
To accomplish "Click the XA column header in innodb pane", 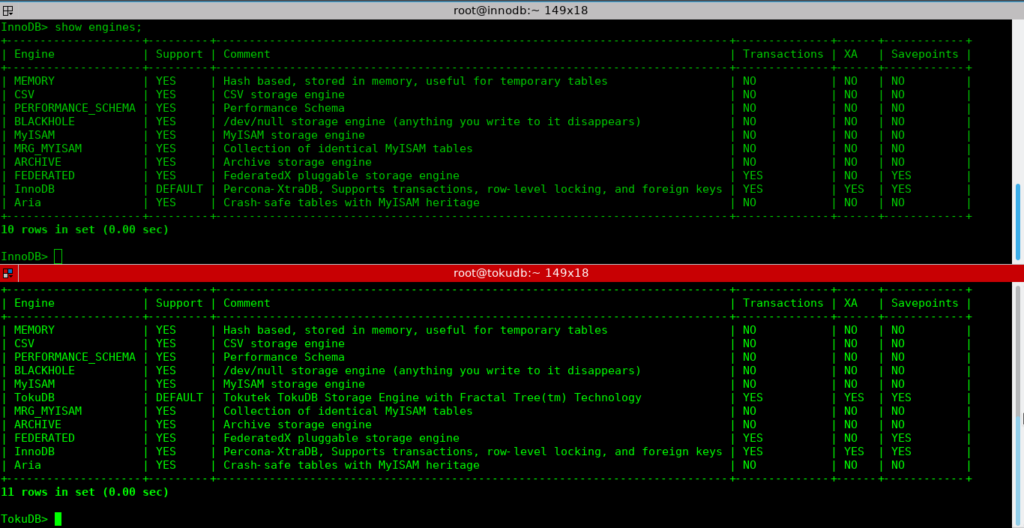I will tap(850, 54).
